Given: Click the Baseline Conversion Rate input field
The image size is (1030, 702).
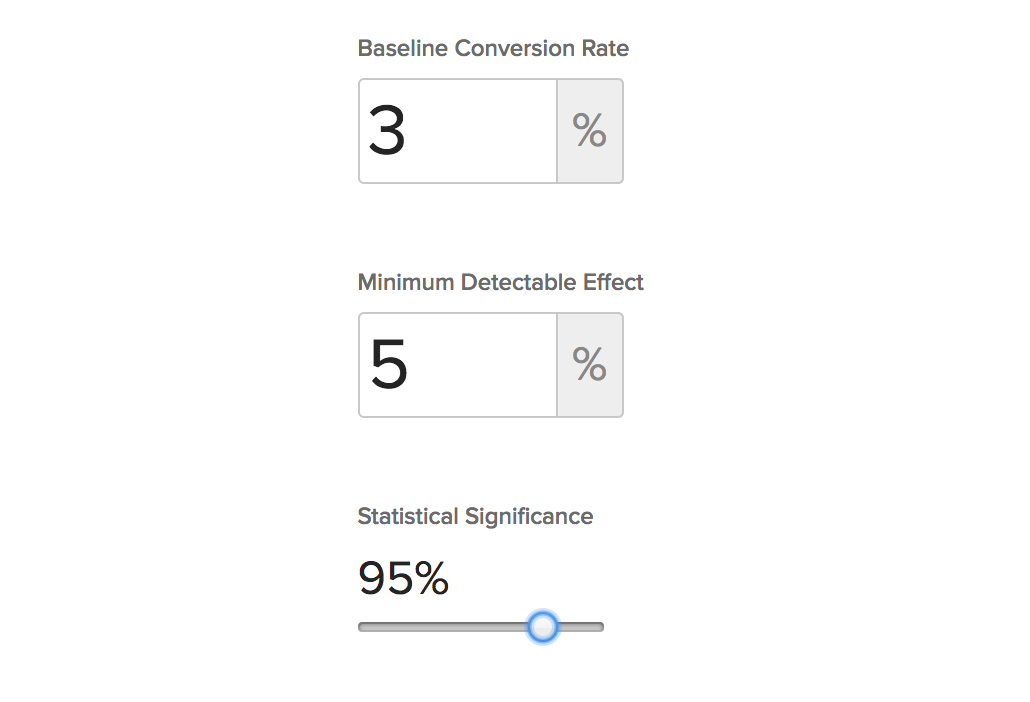Looking at the screenshot, I should click(457, 131).
